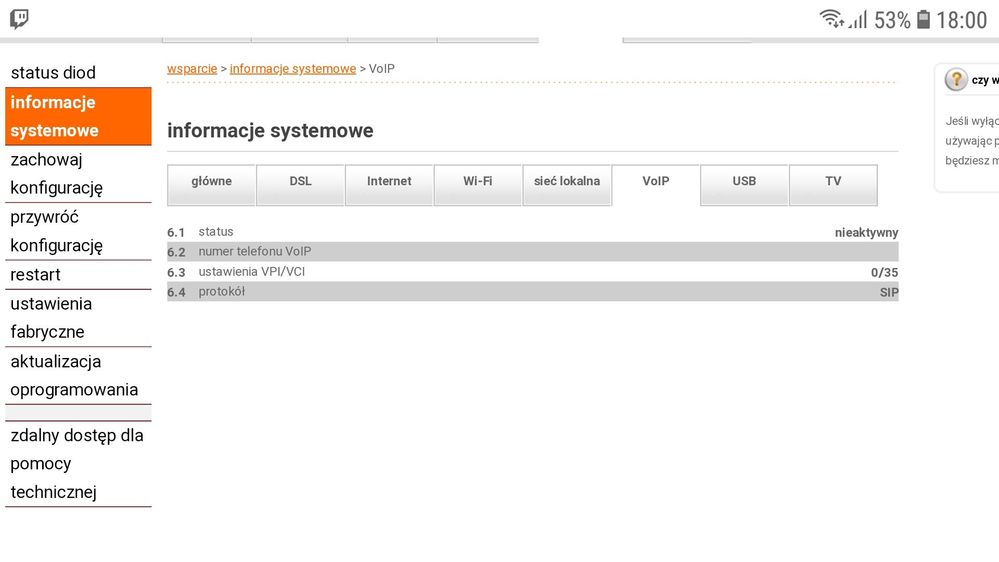999x562 pixels.
Task: Click the SIP protocol value
Action: point(889,292)
